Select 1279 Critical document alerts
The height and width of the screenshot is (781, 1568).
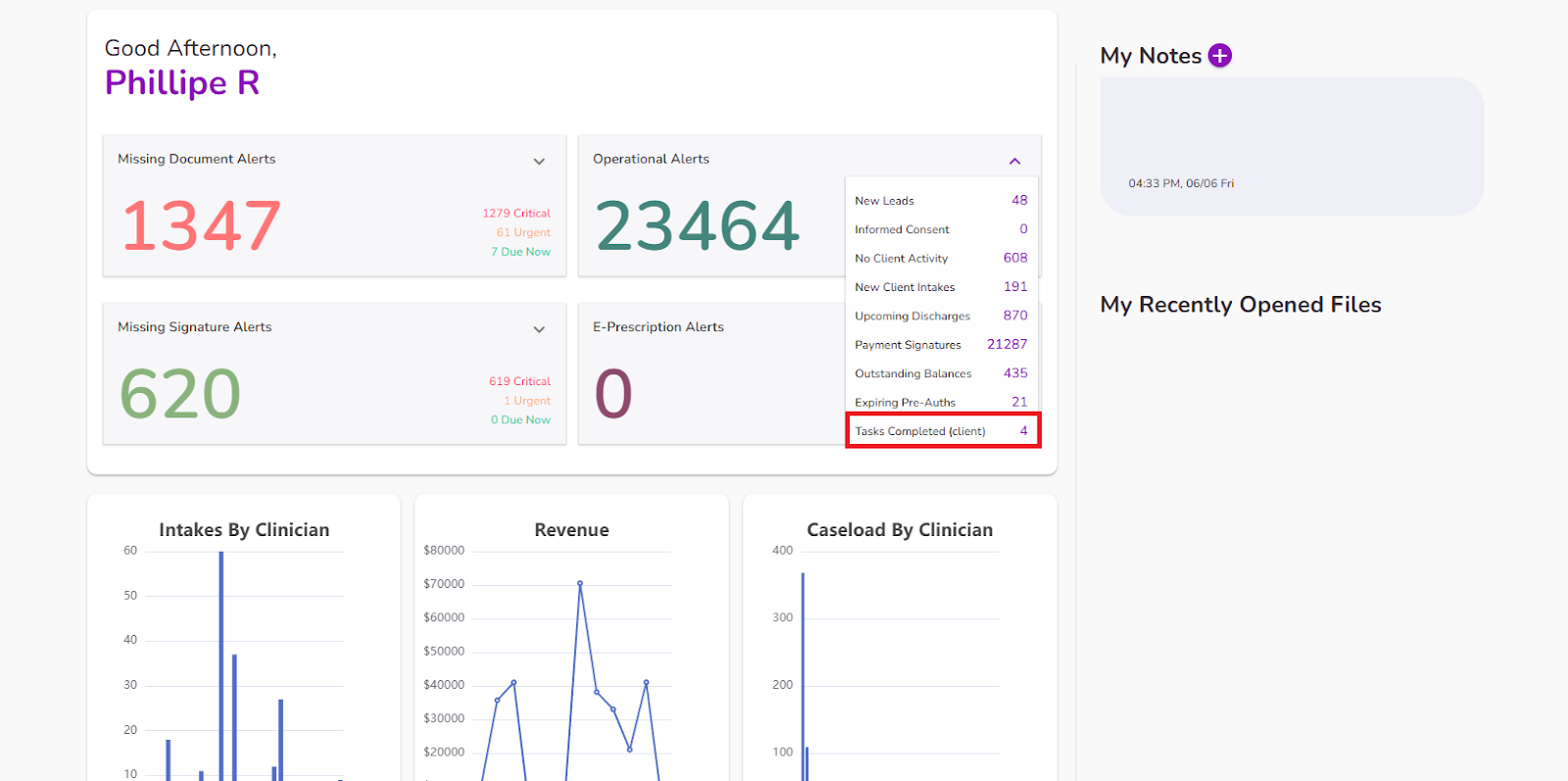coord(516,214)
